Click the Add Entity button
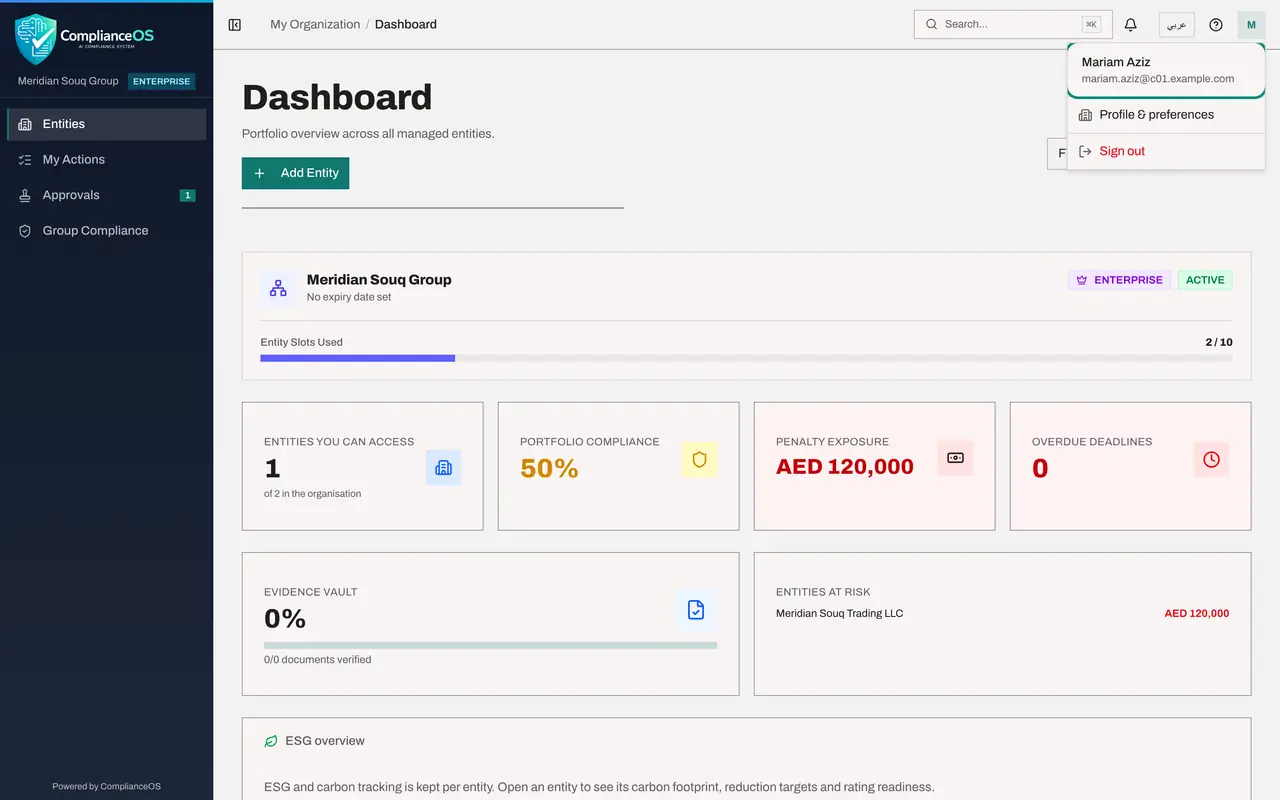Image resolution: width=1280 pixels, height=800 pixels. (295, 173)
